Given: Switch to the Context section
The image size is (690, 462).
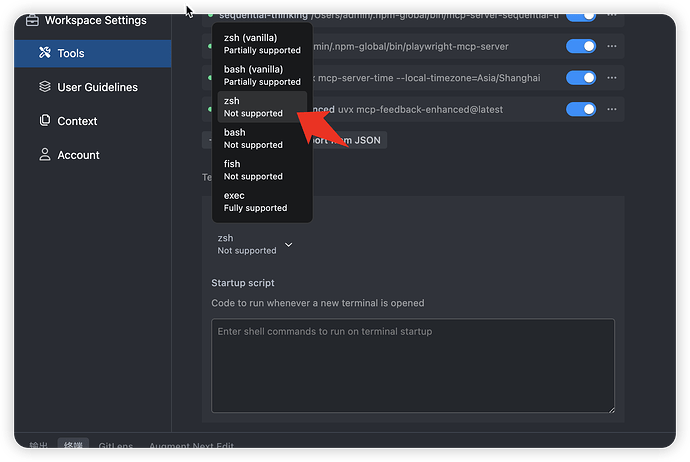Looking at the screenshot, I should click(x=92, y=121).
